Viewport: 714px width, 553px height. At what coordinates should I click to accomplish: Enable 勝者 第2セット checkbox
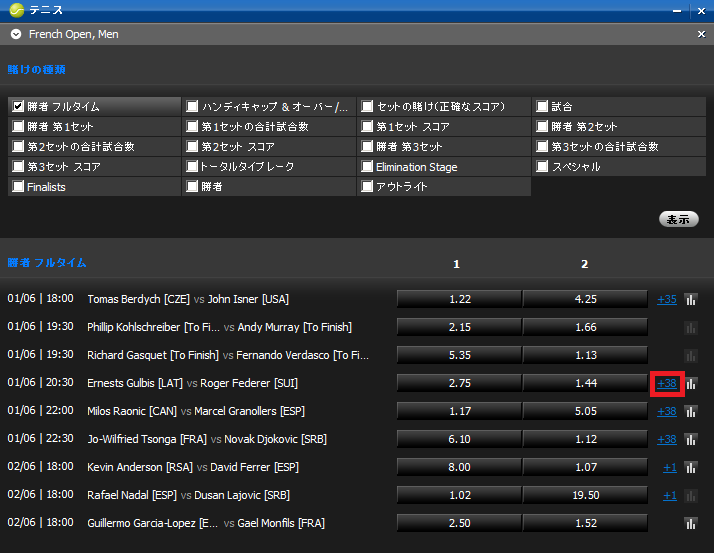542,126
